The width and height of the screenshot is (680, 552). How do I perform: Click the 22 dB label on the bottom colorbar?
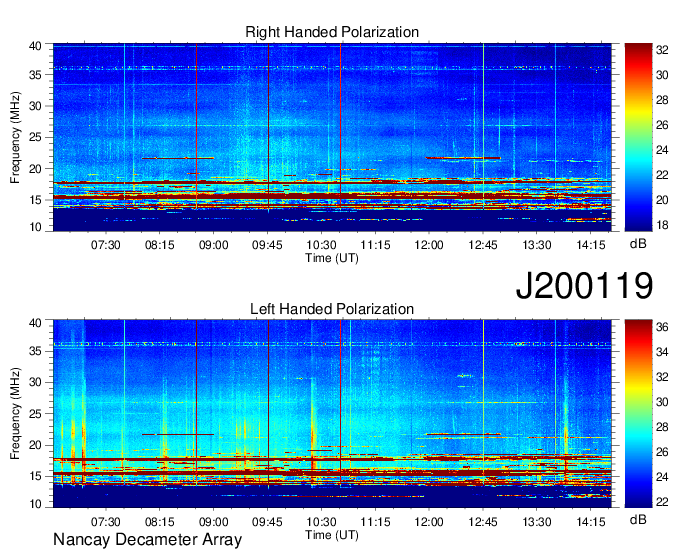(x=662, y=502)
